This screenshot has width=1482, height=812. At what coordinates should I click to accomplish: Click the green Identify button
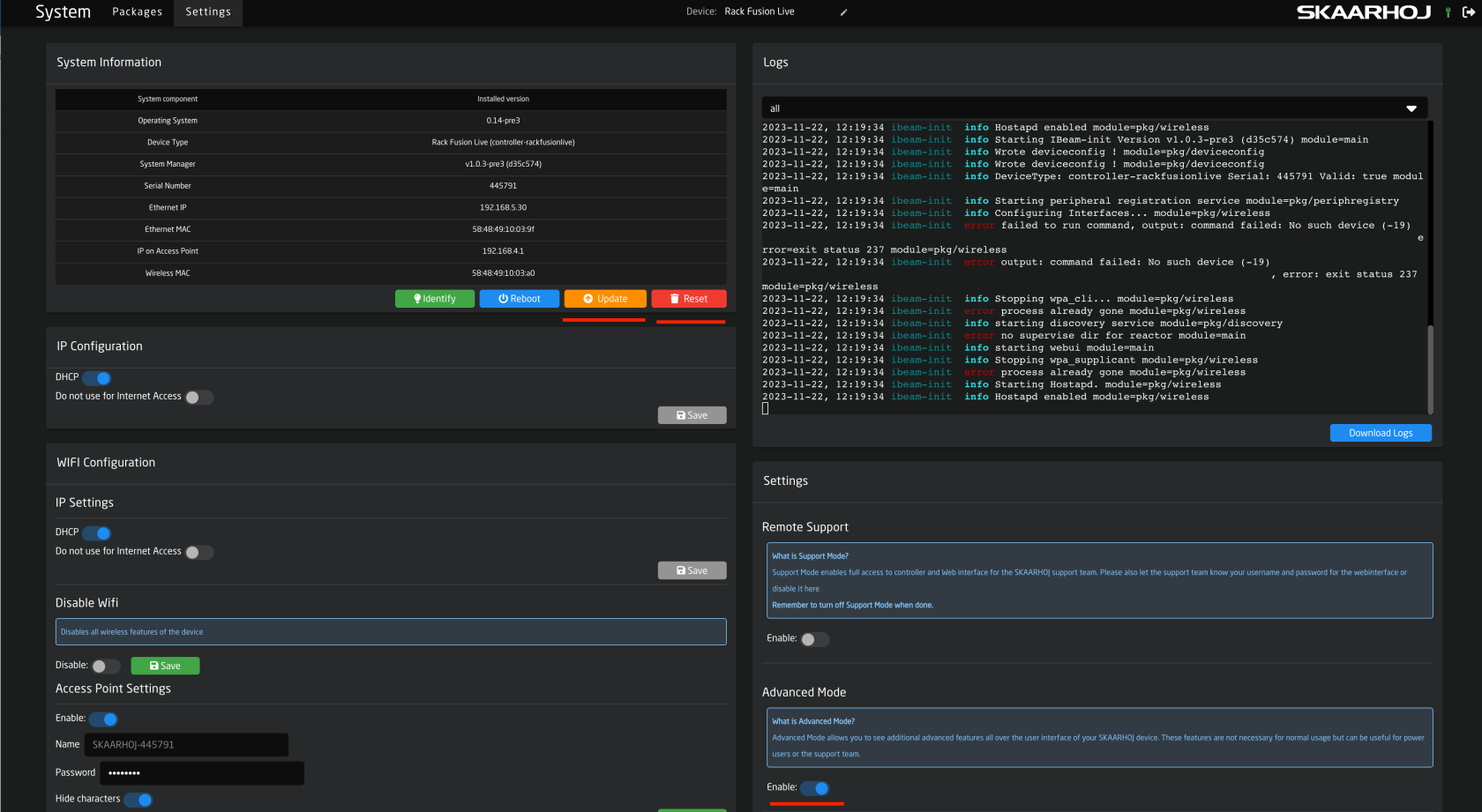[435, 299]
